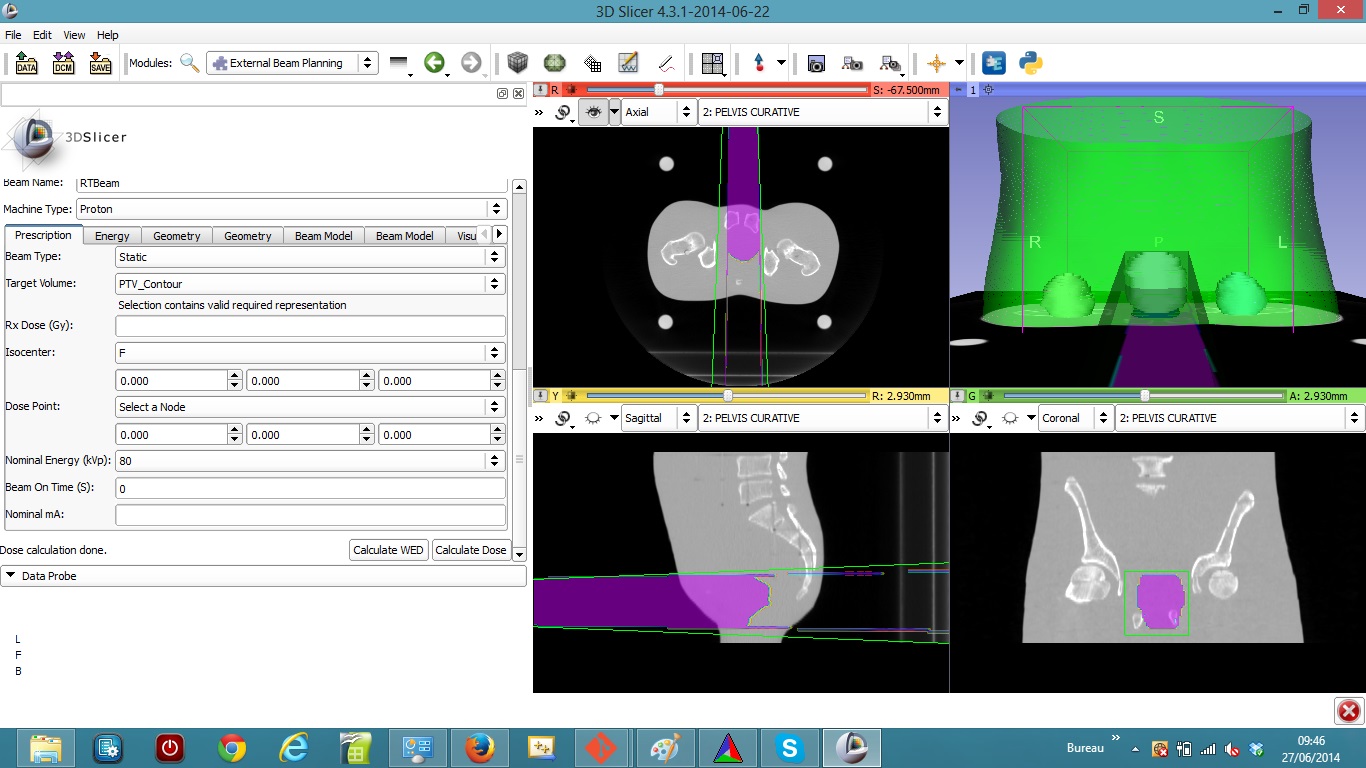Viewport: 1366px width, 768px height.
Task: Click the module search magnifier icon
Action: coord(189,63)
